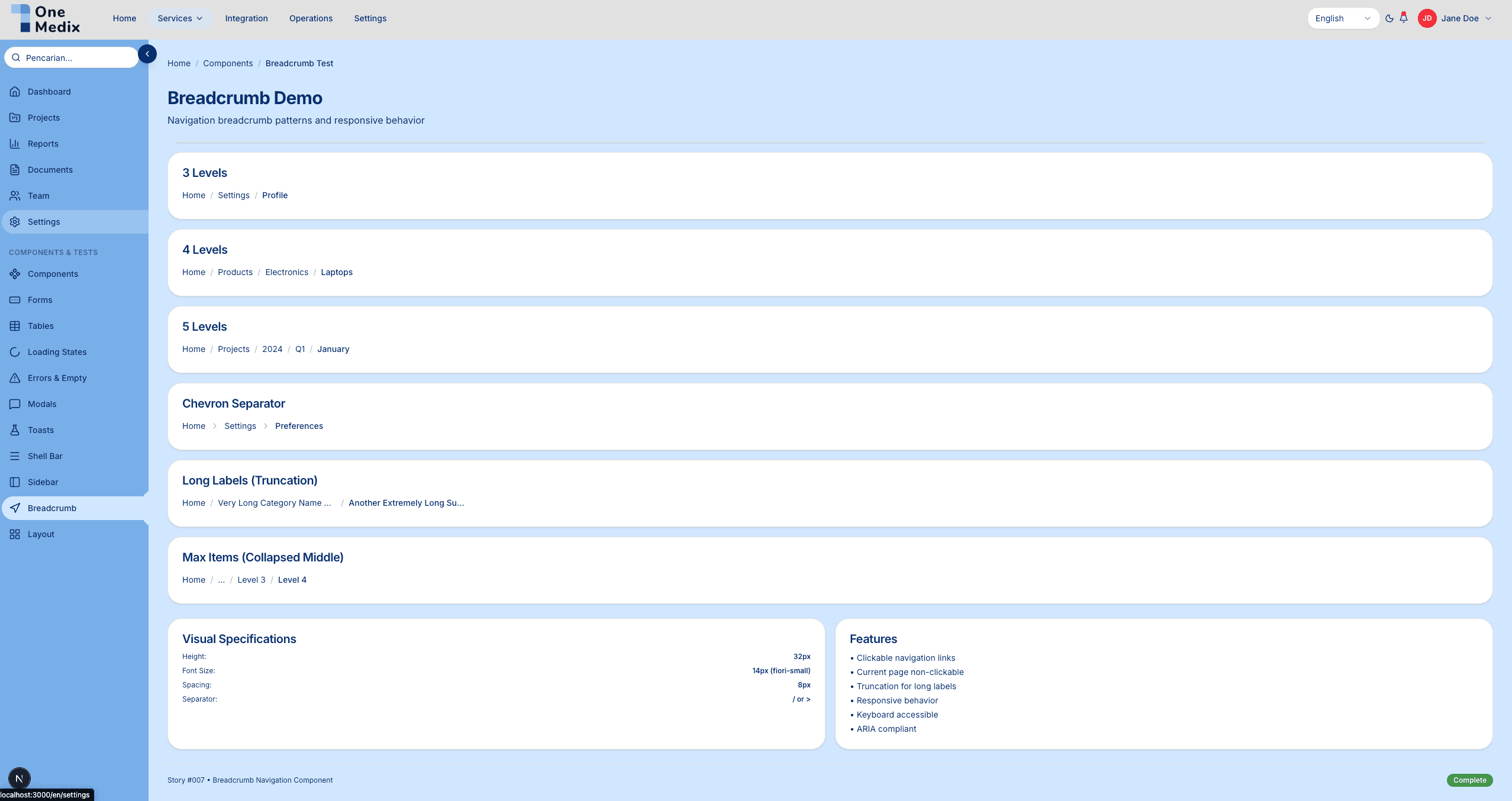
Task: Open Reports from the sidebar
Action: point(43,143)
